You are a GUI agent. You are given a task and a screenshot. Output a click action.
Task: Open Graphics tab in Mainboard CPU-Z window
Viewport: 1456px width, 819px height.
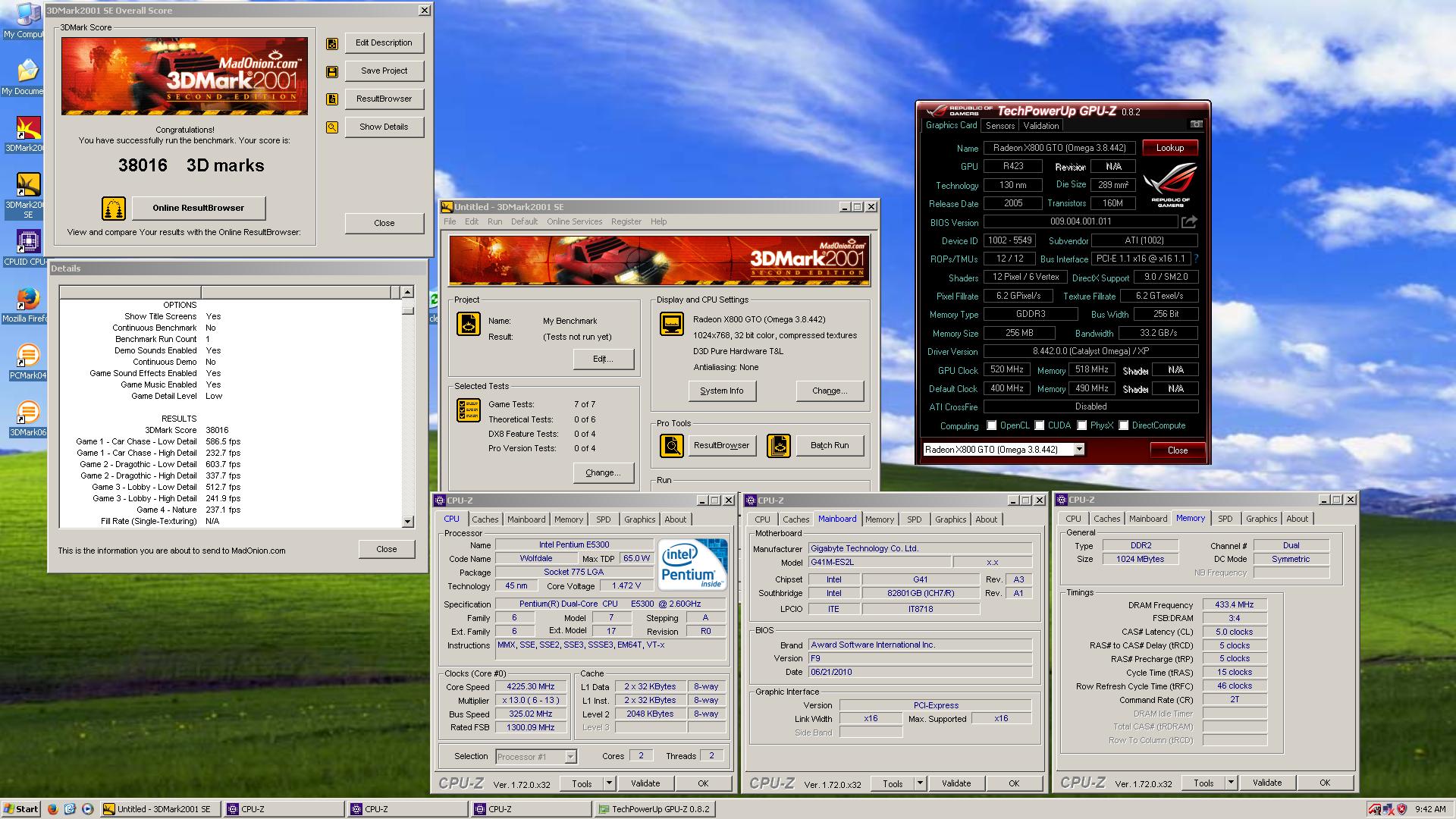click(x=950, y=519)
